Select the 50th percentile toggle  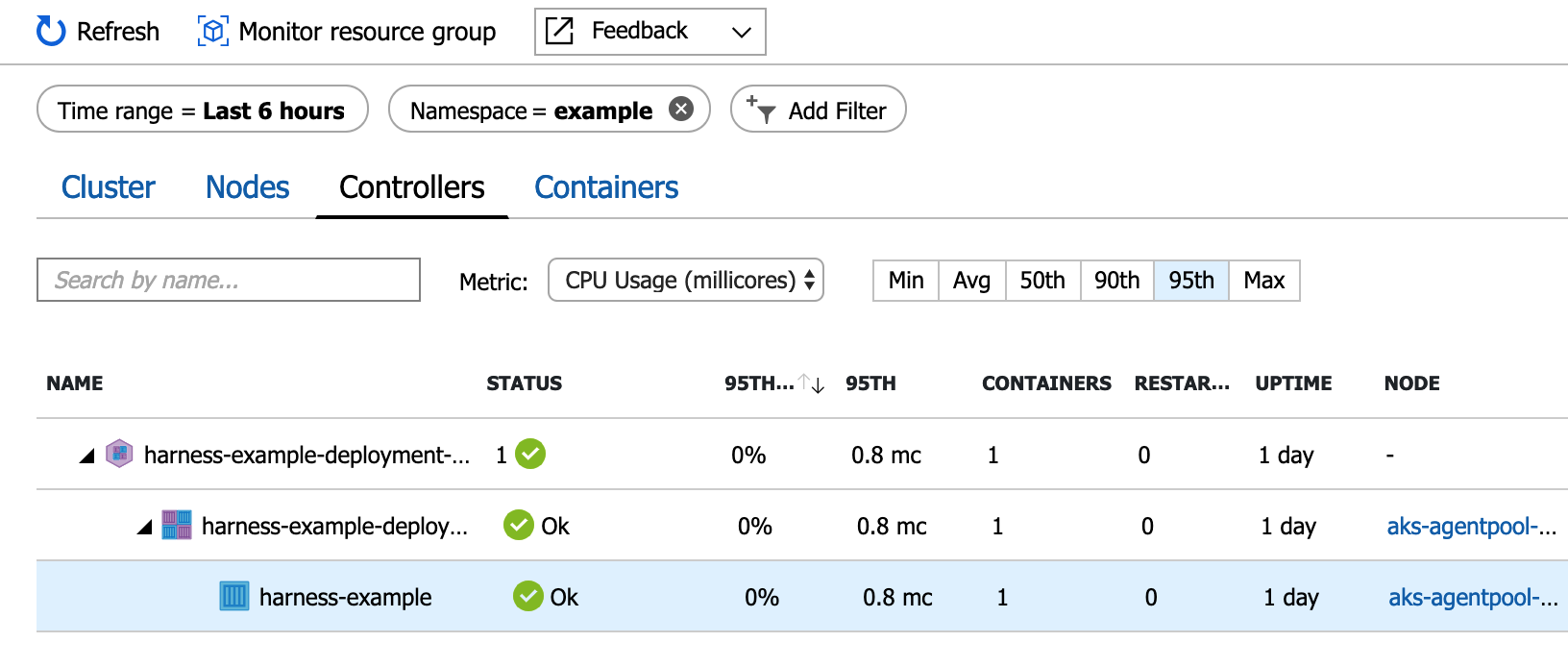click(1042, 281)
